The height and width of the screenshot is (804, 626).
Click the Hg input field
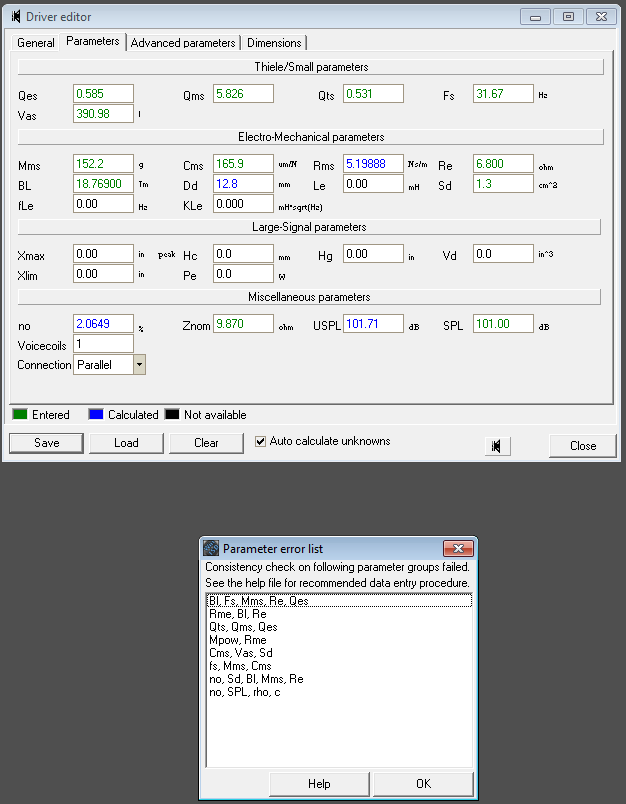coord(373,254)
